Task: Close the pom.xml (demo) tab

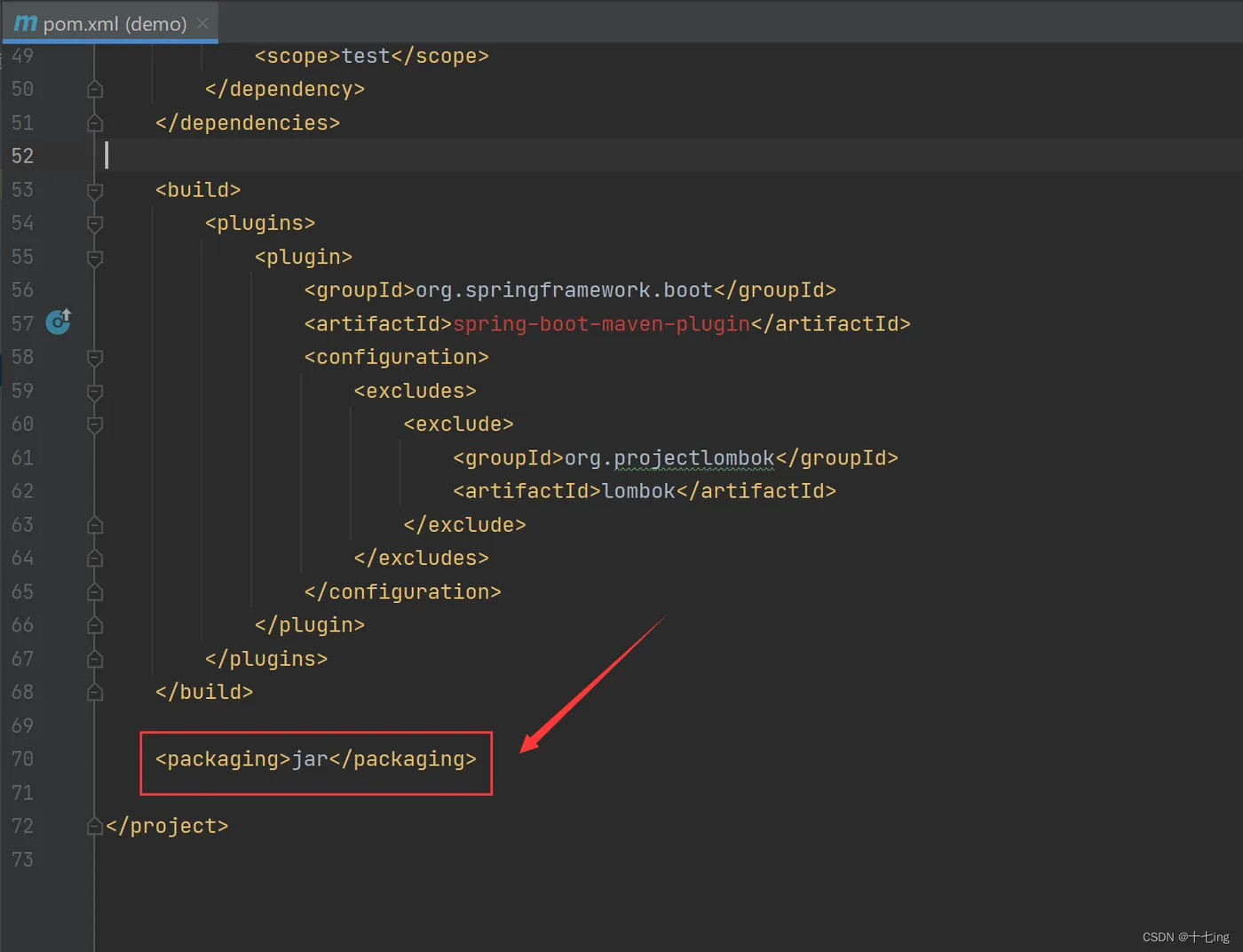Action: pos(202,23)
